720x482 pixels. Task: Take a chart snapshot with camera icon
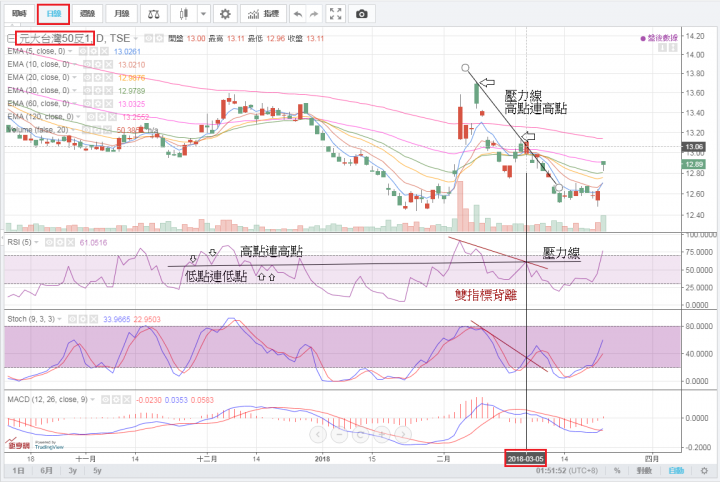tap(361, 15)
